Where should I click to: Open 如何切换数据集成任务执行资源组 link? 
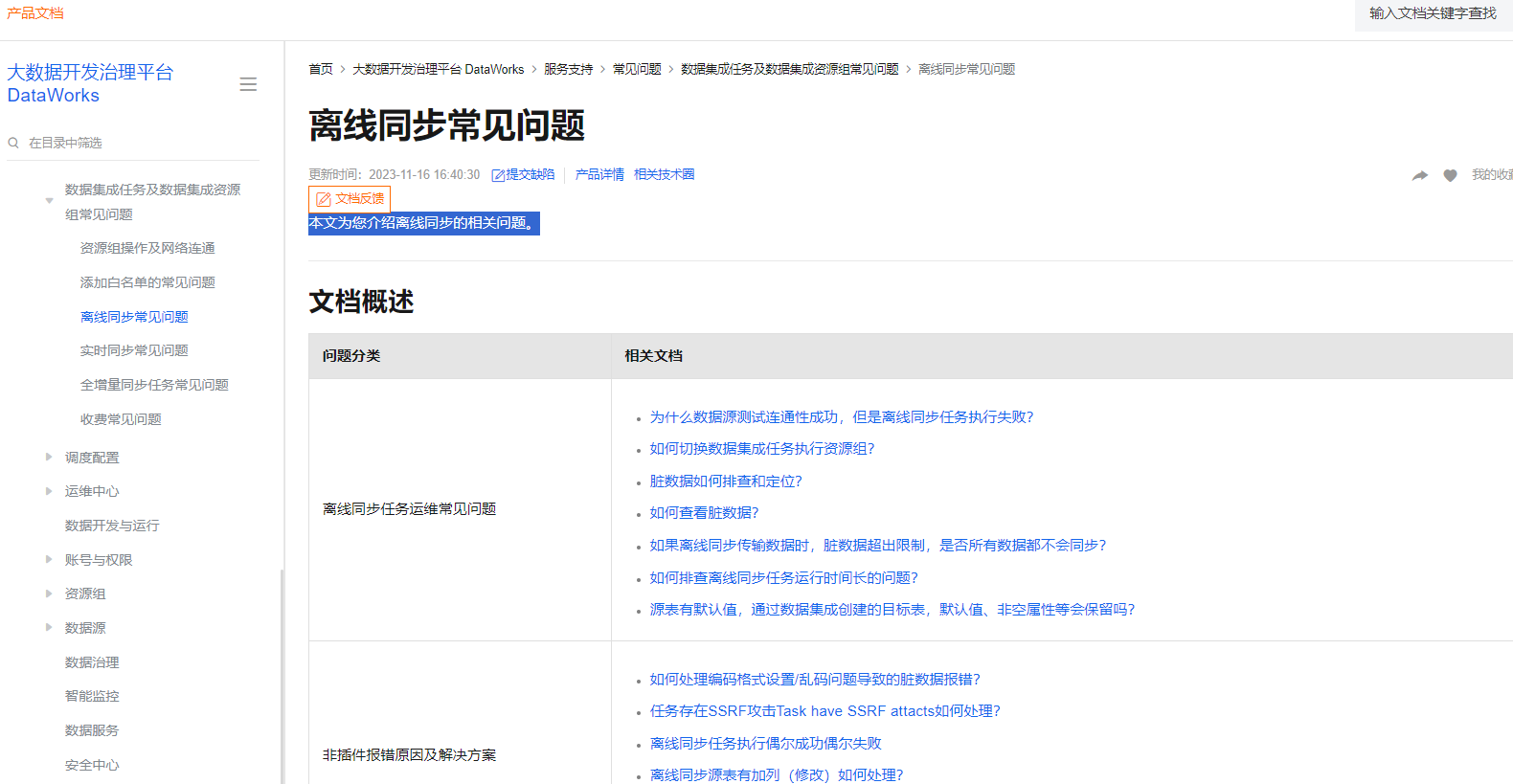coord(762,448)
